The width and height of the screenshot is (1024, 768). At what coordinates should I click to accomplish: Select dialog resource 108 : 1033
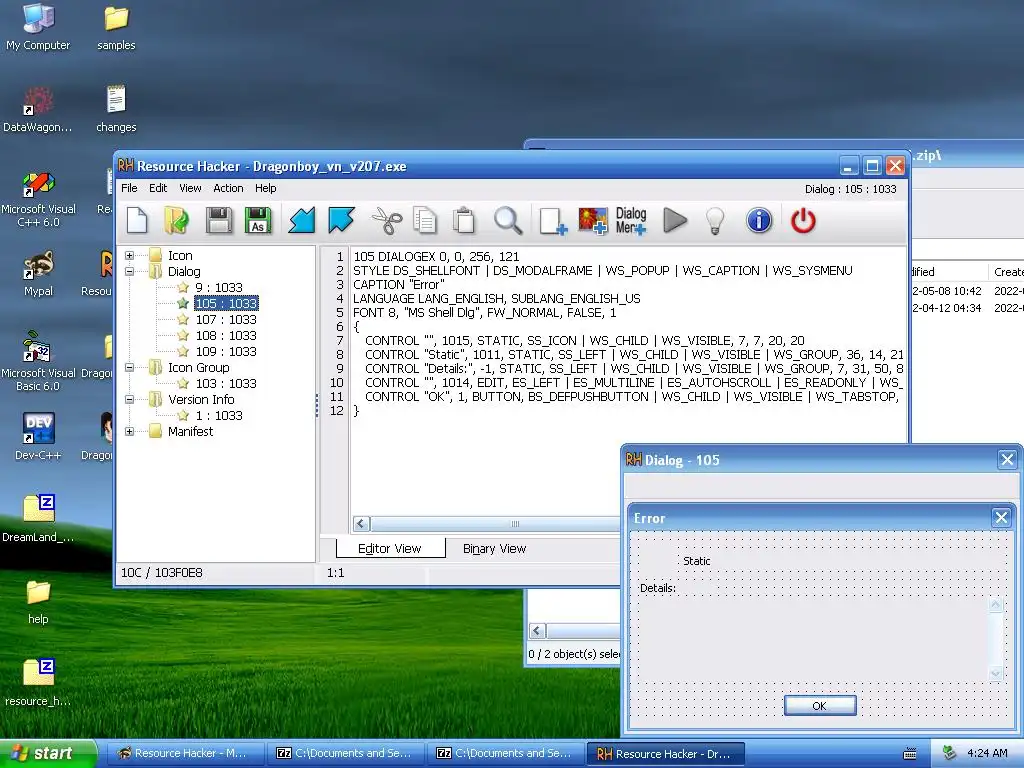pos(226,335)
